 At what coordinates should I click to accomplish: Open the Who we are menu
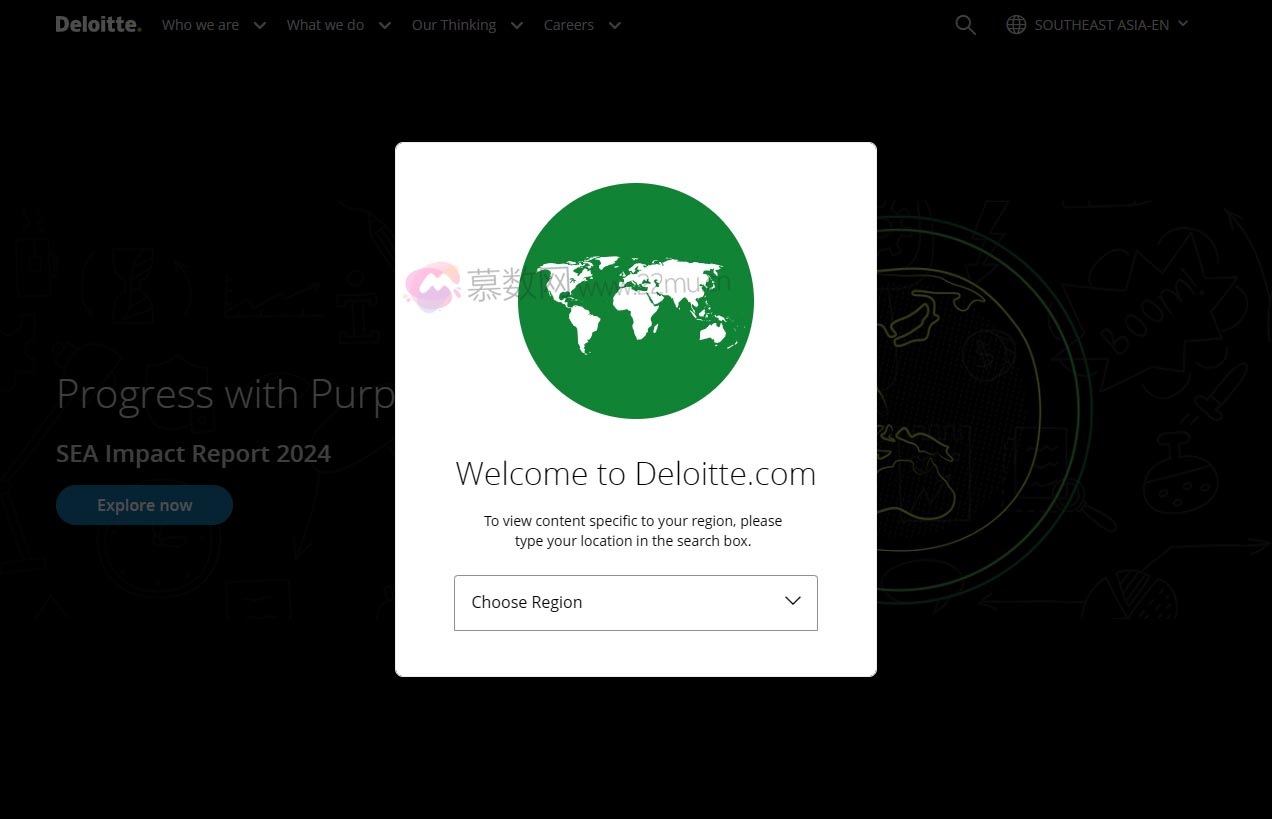click(200, 25)
